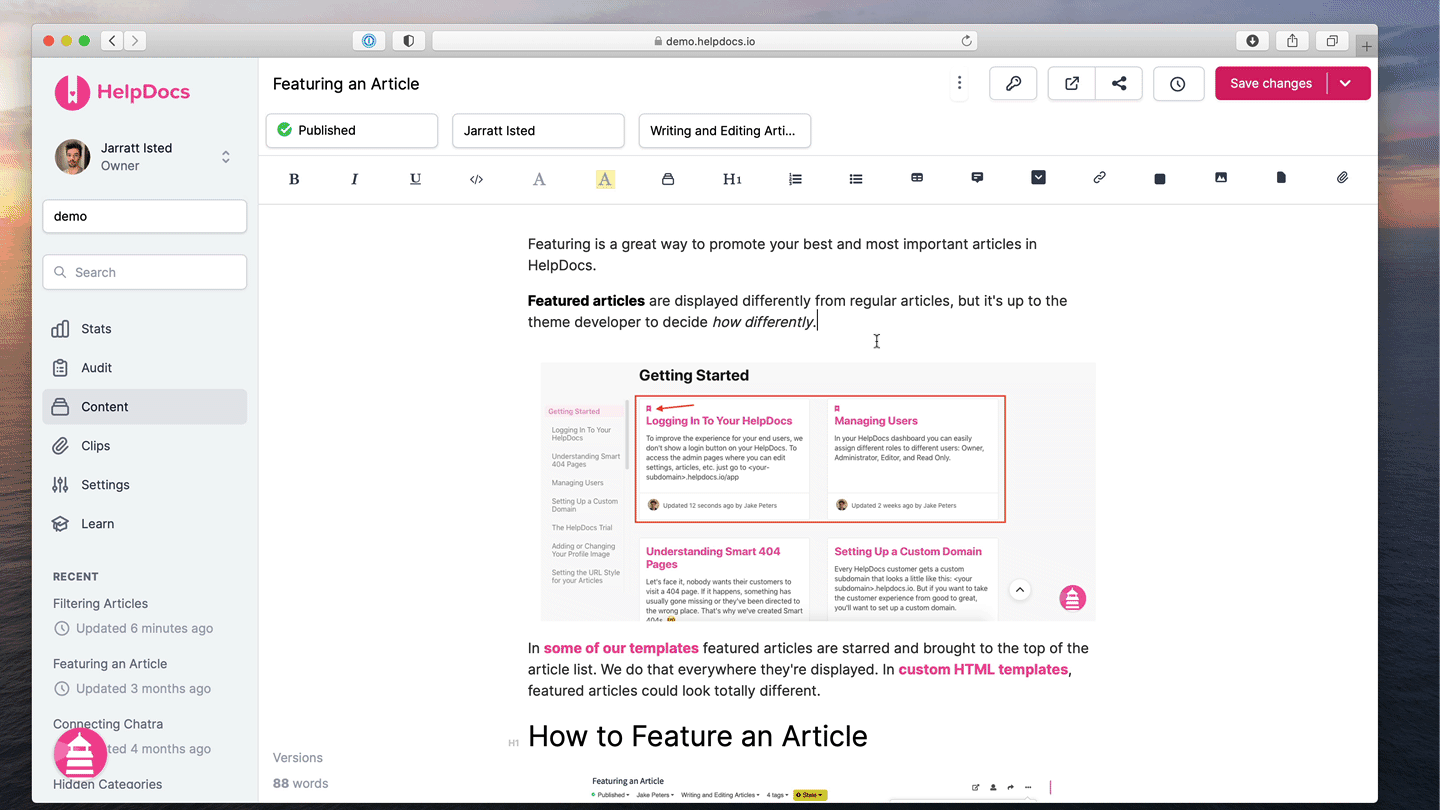Click the pink lighthouse chat widget
This screenshot has width=1440, height=810.
(80, 754)
